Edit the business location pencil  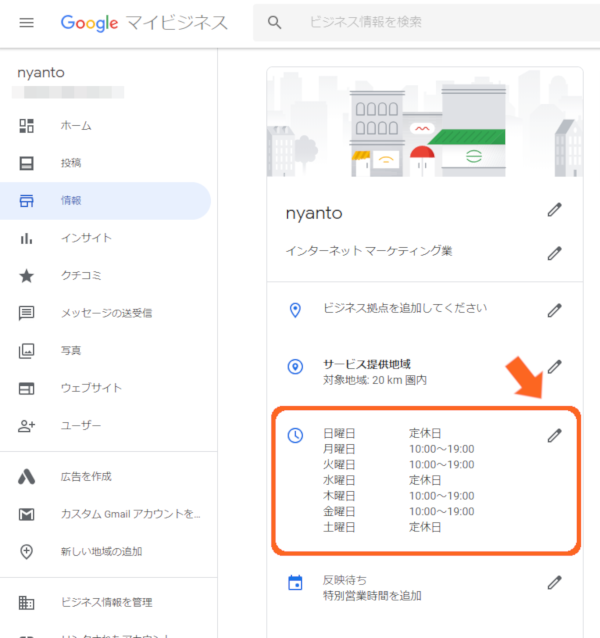[x=554, y=310]
